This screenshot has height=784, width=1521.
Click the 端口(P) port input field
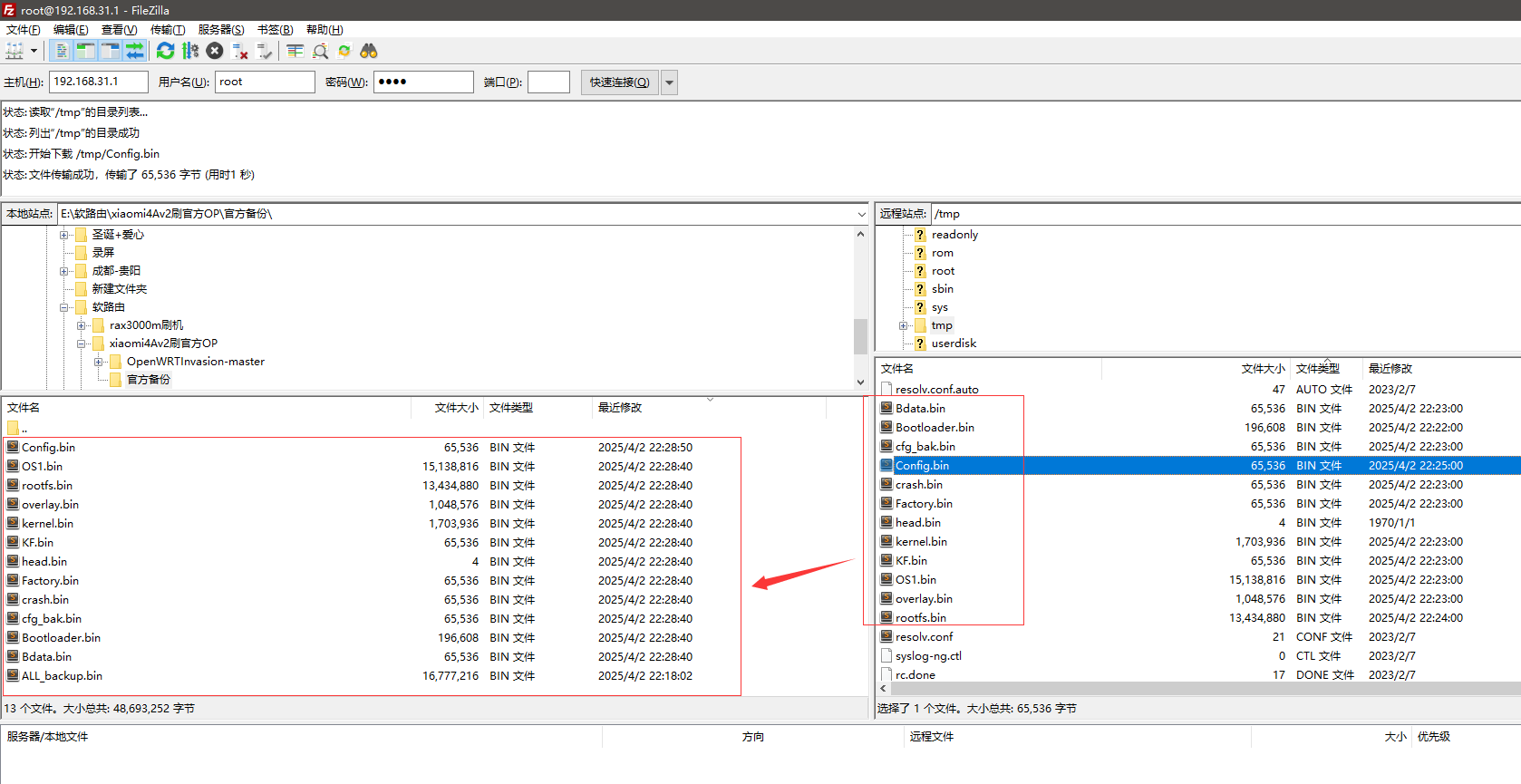coord(548,82)
